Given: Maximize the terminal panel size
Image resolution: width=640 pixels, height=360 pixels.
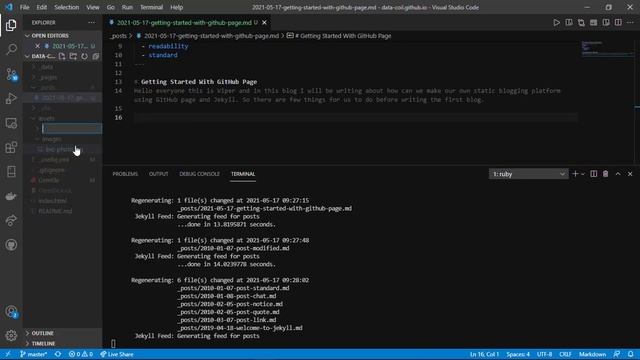Looking at the screenshot, I should coord(618,174).
